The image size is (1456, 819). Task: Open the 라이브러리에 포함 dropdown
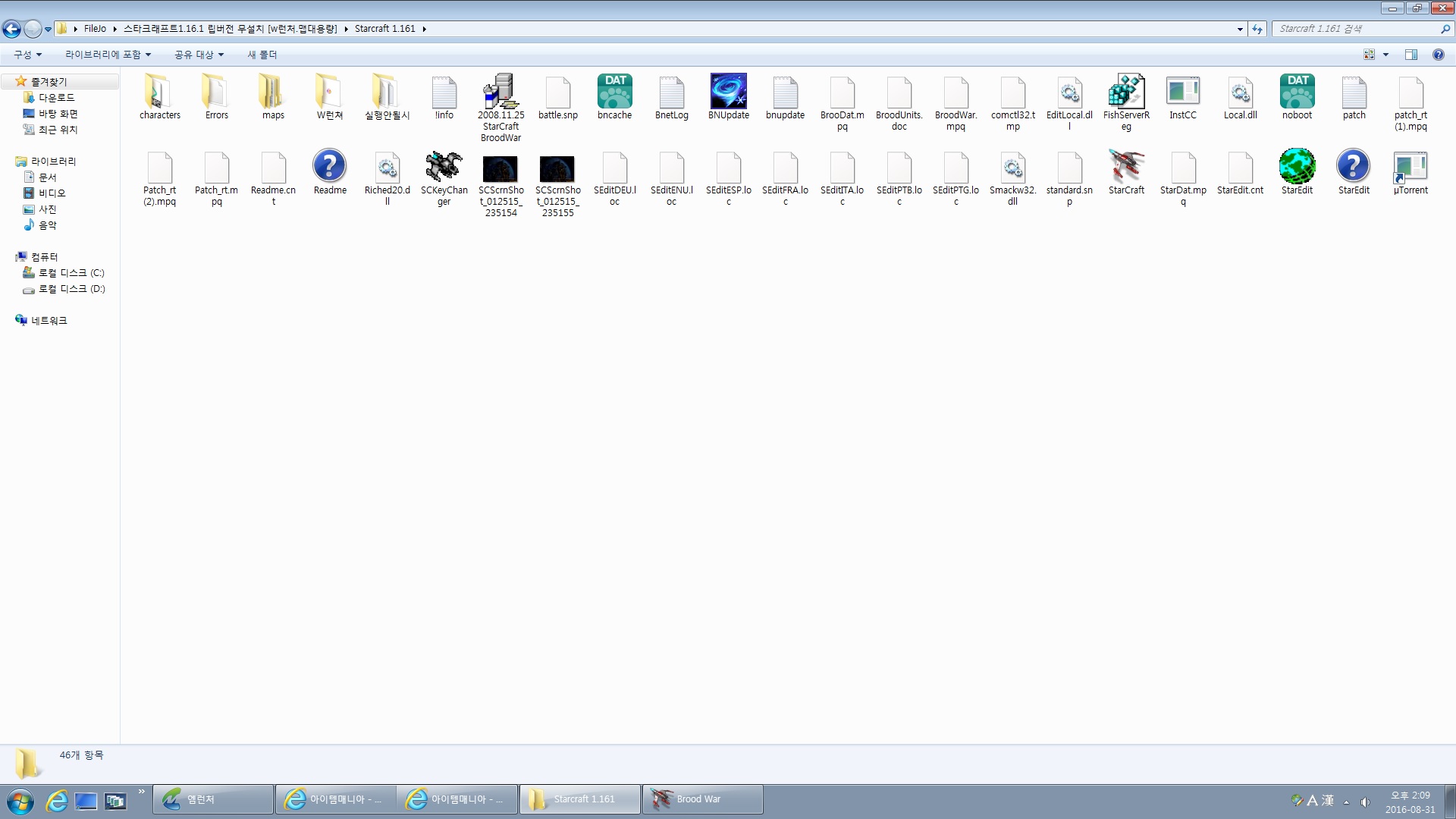[x=108, y=55]
